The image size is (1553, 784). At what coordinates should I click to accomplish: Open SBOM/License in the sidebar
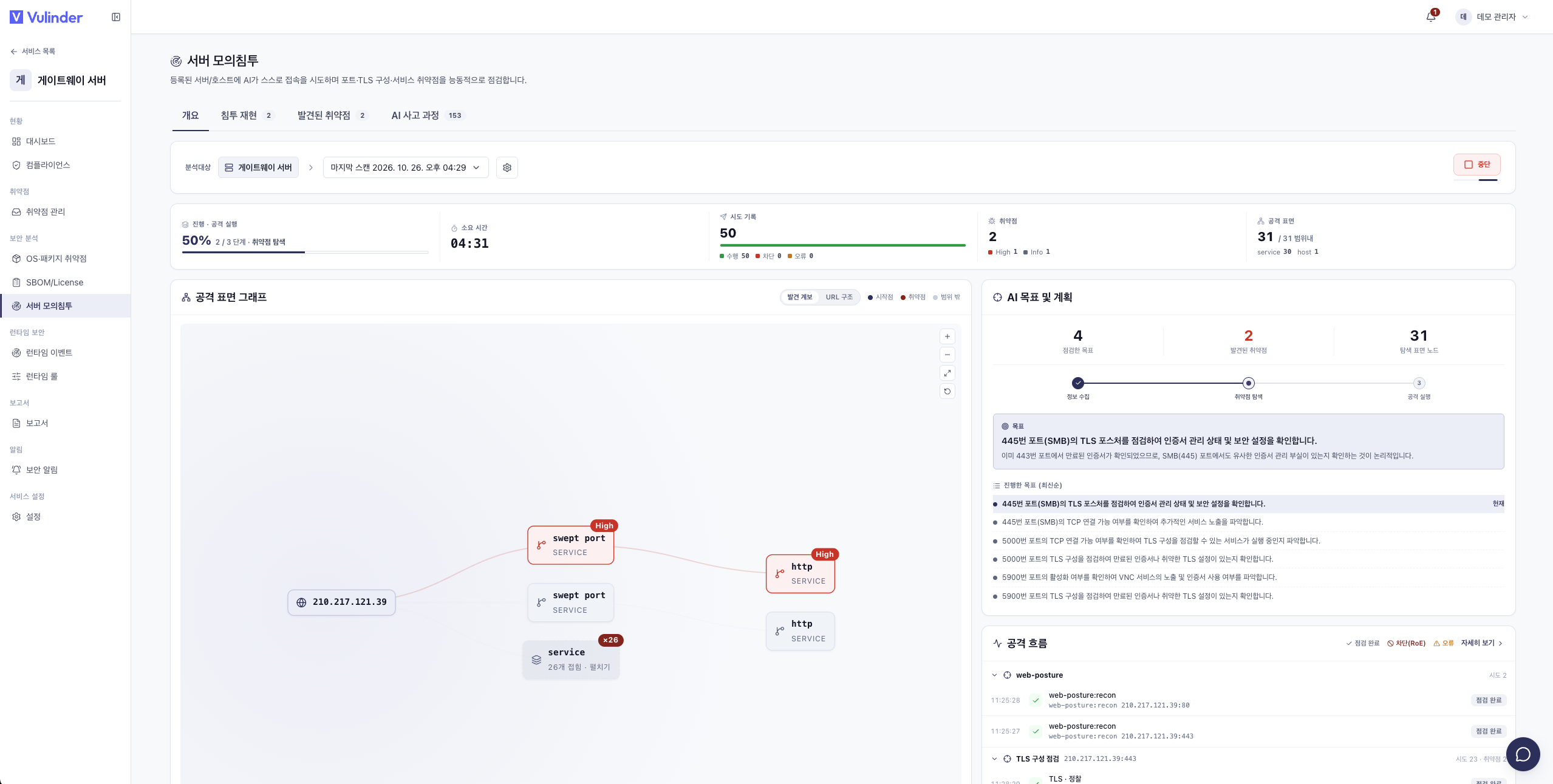[65, 282]
